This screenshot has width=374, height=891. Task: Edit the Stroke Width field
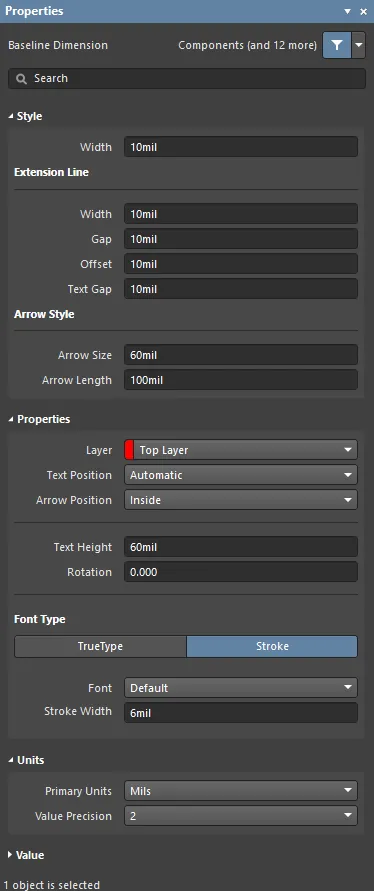[241, 712]
